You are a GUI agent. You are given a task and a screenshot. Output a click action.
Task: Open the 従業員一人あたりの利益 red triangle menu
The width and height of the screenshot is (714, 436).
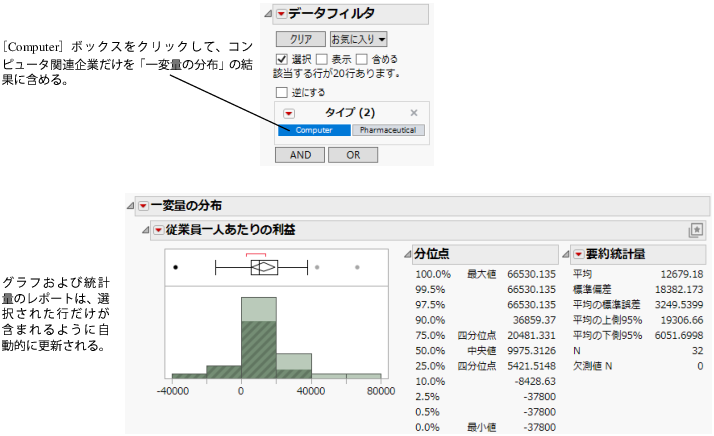click(158, 230)
